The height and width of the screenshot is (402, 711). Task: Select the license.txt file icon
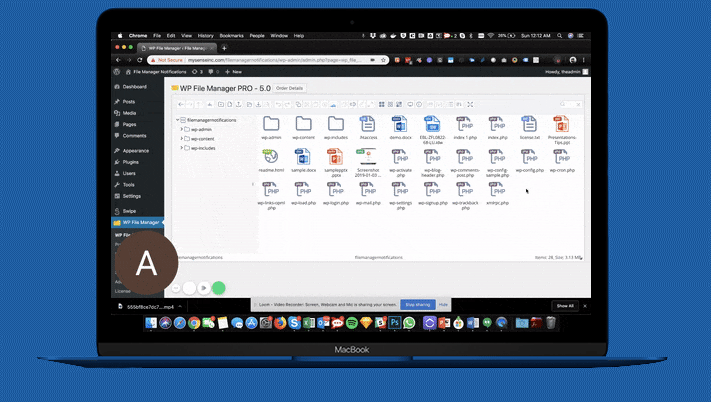pos(529,123)
